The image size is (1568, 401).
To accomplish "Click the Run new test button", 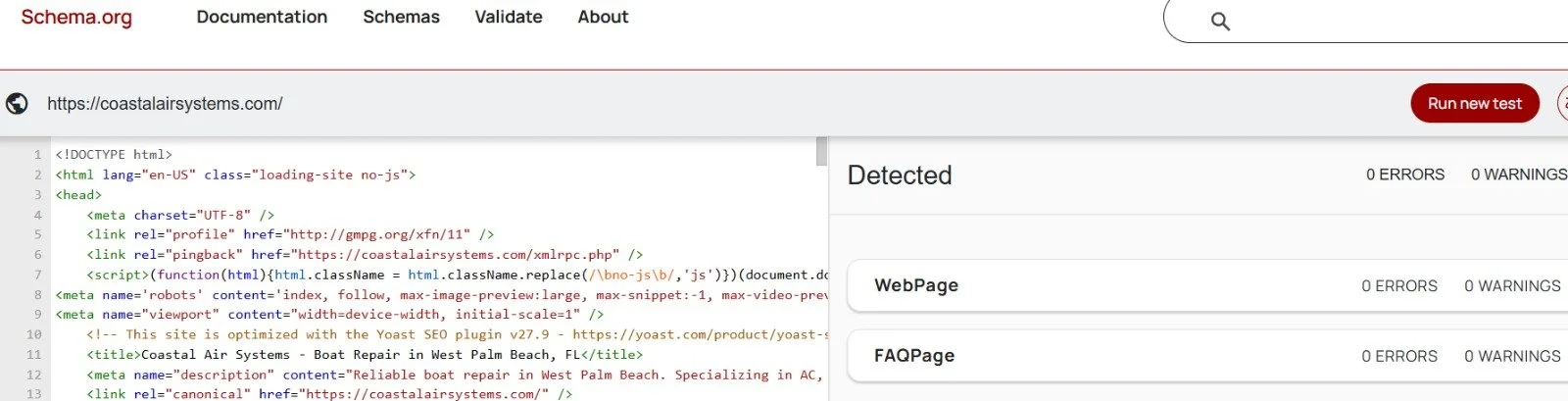I will pyautogui.click(x=1475, y=104).
